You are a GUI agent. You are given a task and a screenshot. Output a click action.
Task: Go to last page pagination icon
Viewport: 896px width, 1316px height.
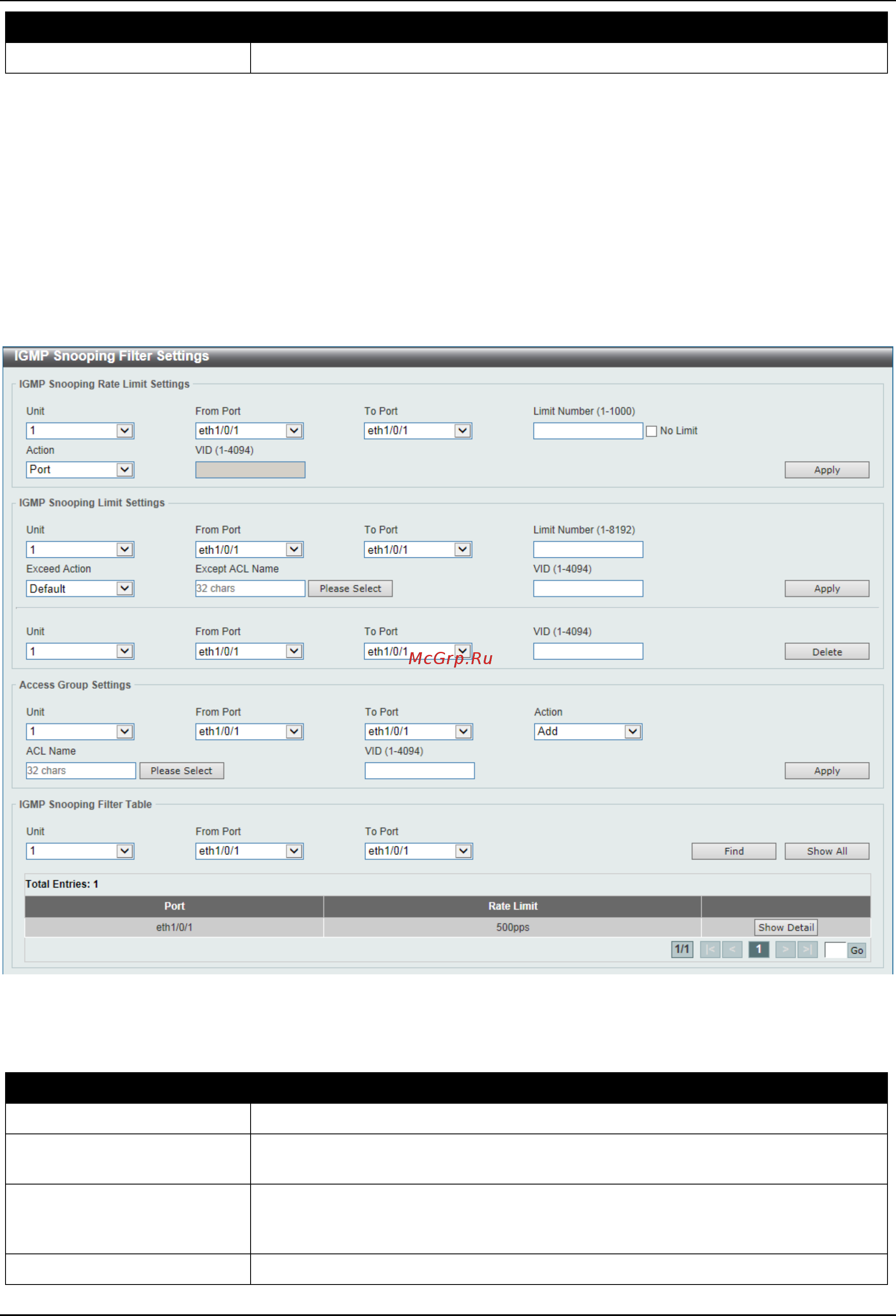click(x=808, y=950)
